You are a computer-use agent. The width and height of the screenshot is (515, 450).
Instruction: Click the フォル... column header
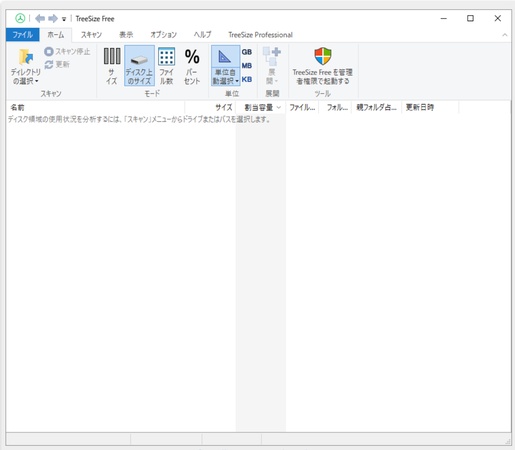tap(335, 107)
